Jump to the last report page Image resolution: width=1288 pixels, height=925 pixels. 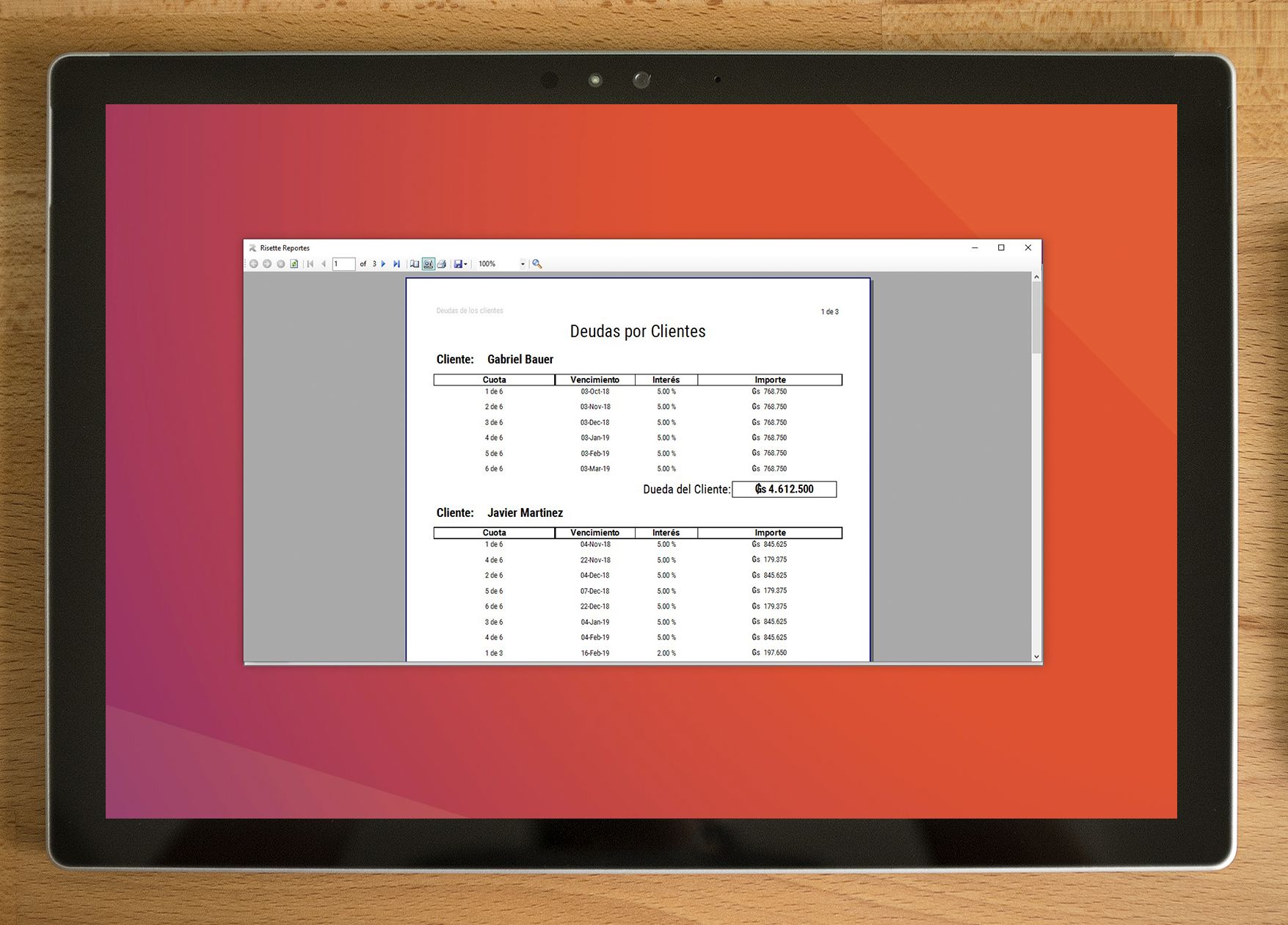click(x=396, y=264)
